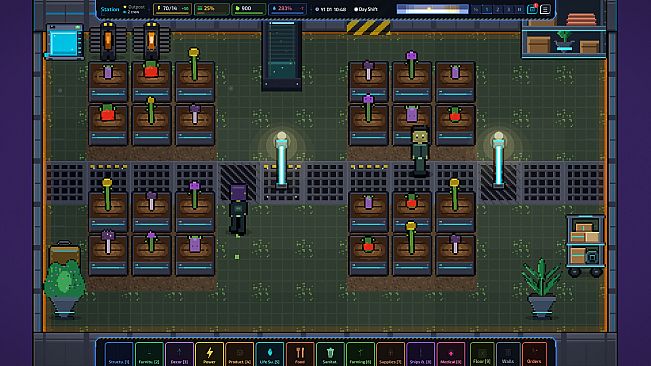Click the pause button in speed controls

point(519,9)
